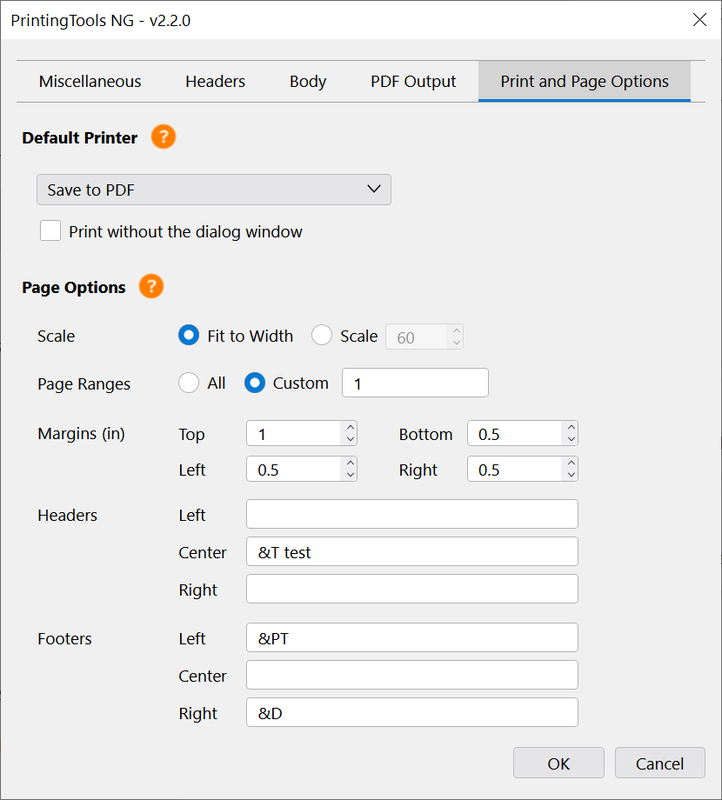Open the PDF Output tab
Screen dimensions: 722x800
413,82
